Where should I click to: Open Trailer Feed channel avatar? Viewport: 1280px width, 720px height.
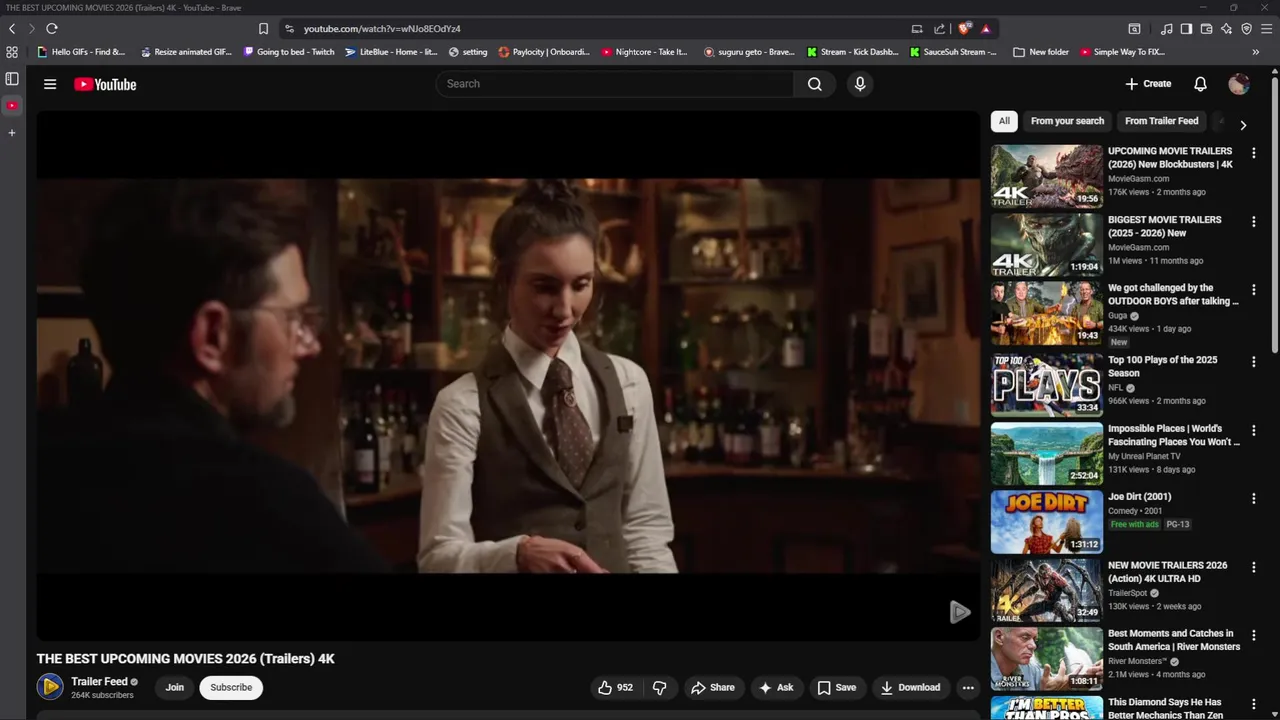(x=50, y=687)
